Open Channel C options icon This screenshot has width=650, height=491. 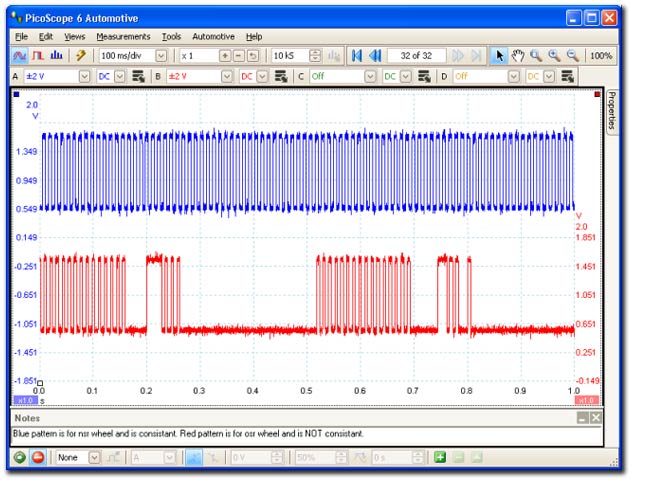point(424,77)
